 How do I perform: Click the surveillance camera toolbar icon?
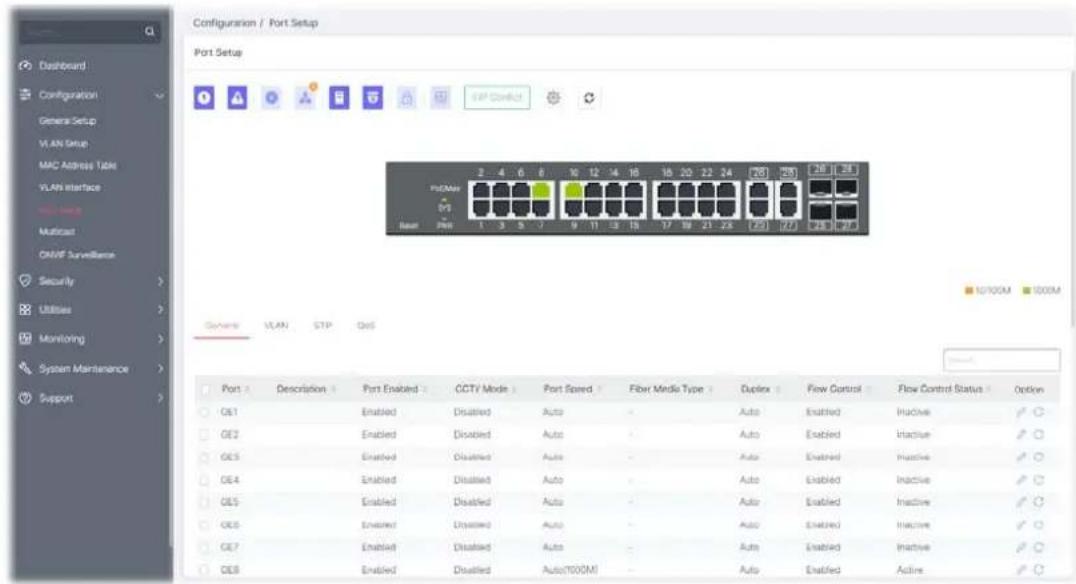[373, 98]
